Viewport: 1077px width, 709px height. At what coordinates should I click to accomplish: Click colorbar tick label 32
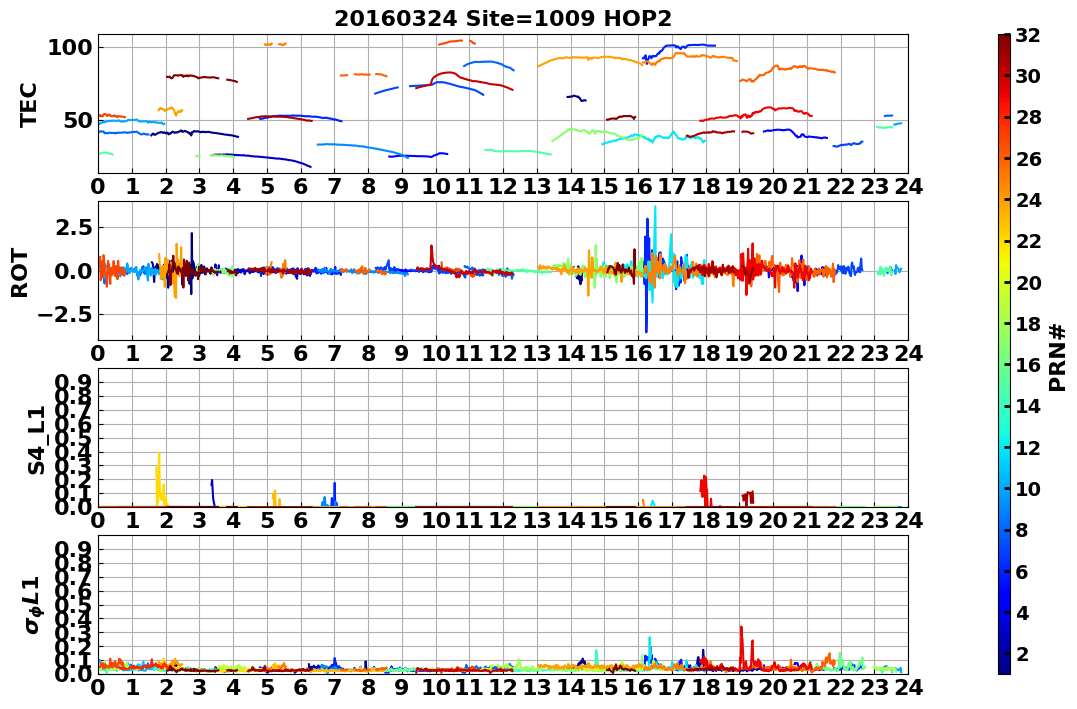tap(1028, 35)
